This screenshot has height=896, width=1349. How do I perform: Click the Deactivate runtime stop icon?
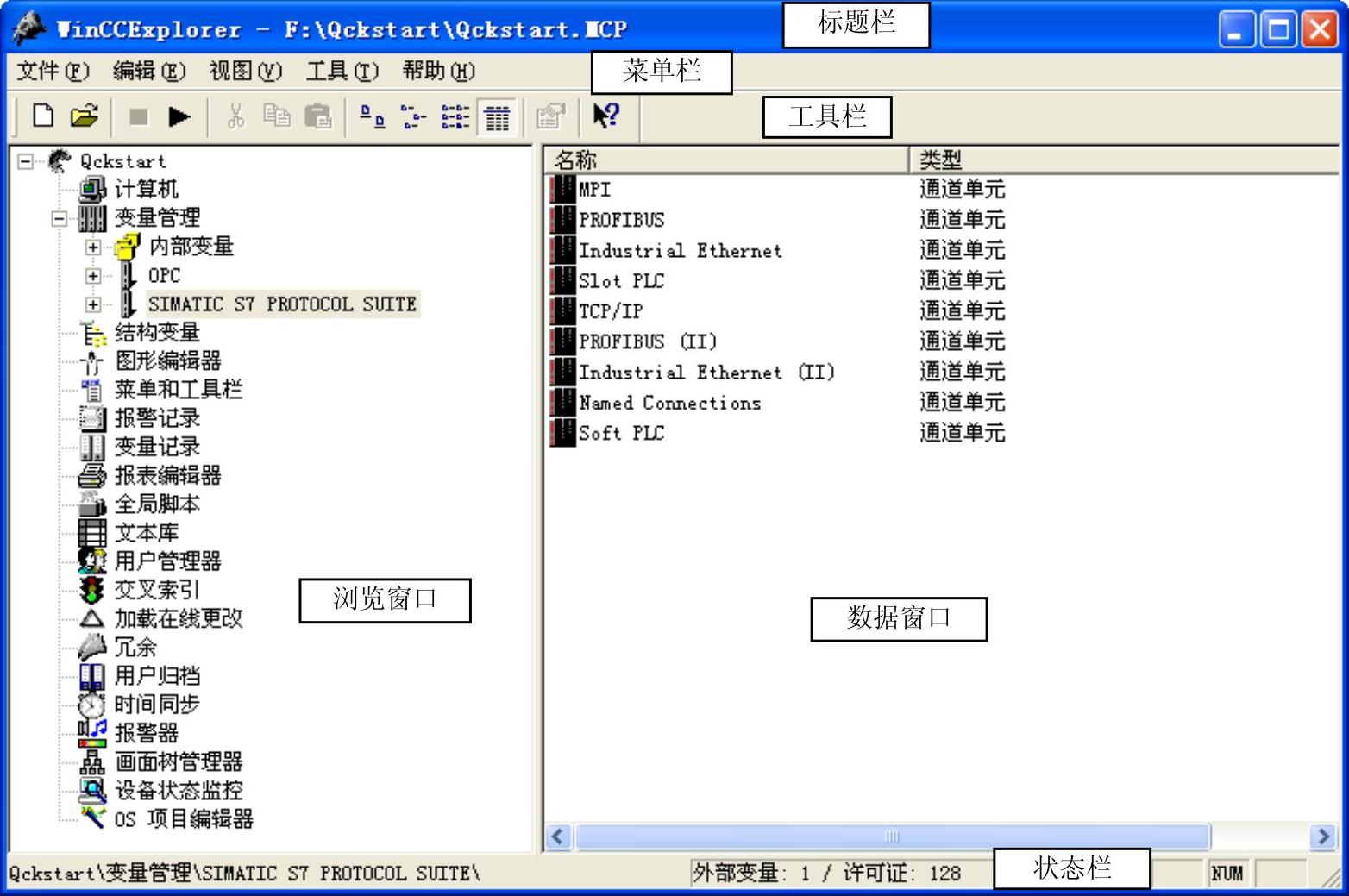coord(138,116)
